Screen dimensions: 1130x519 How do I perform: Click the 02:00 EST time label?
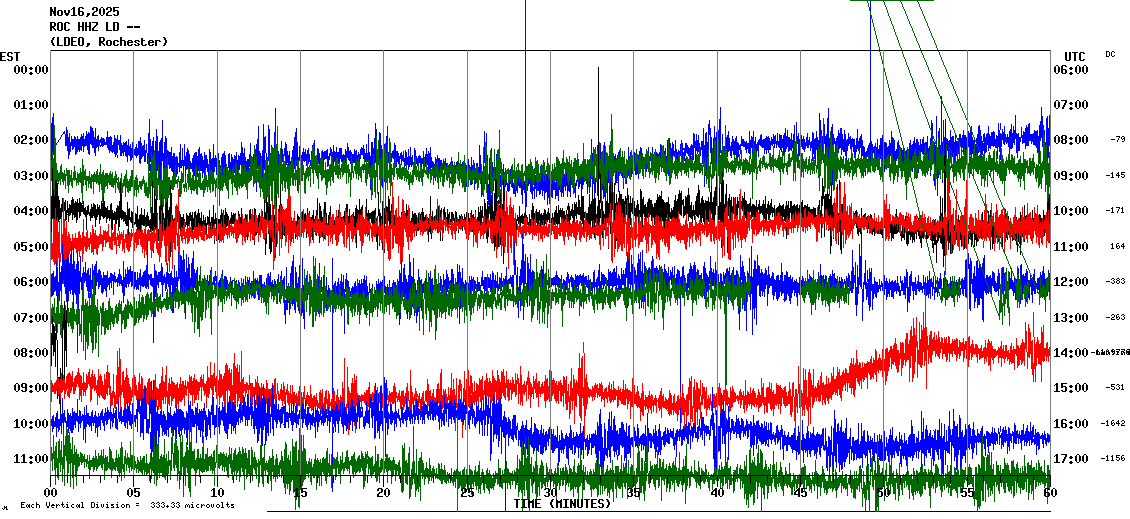coord(29,140)
